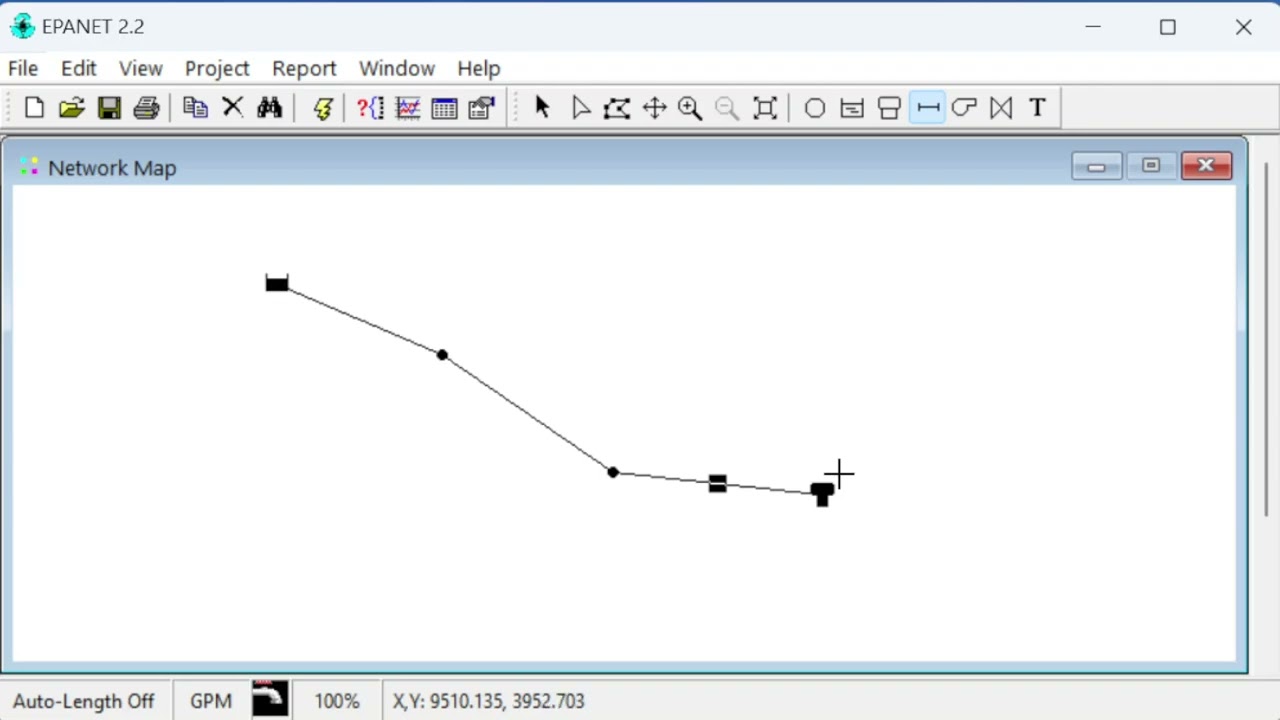Create a new project with New icon
The image size is (1280, 720).
tap(34, 108)
